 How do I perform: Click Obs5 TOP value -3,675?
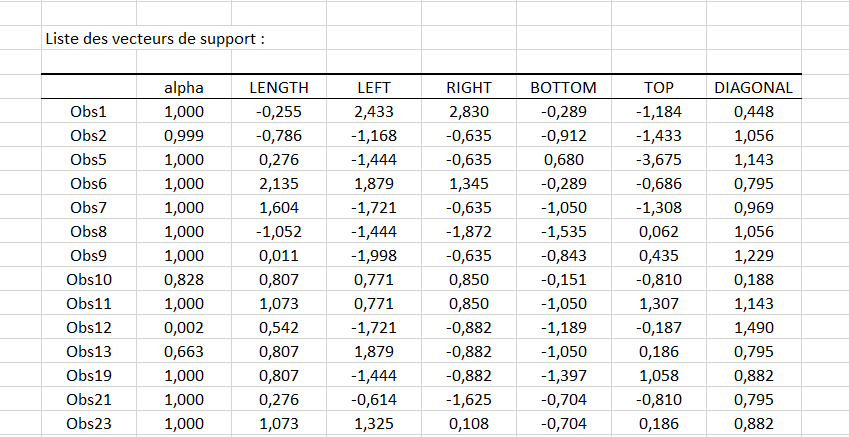click(x=658, y=160)
